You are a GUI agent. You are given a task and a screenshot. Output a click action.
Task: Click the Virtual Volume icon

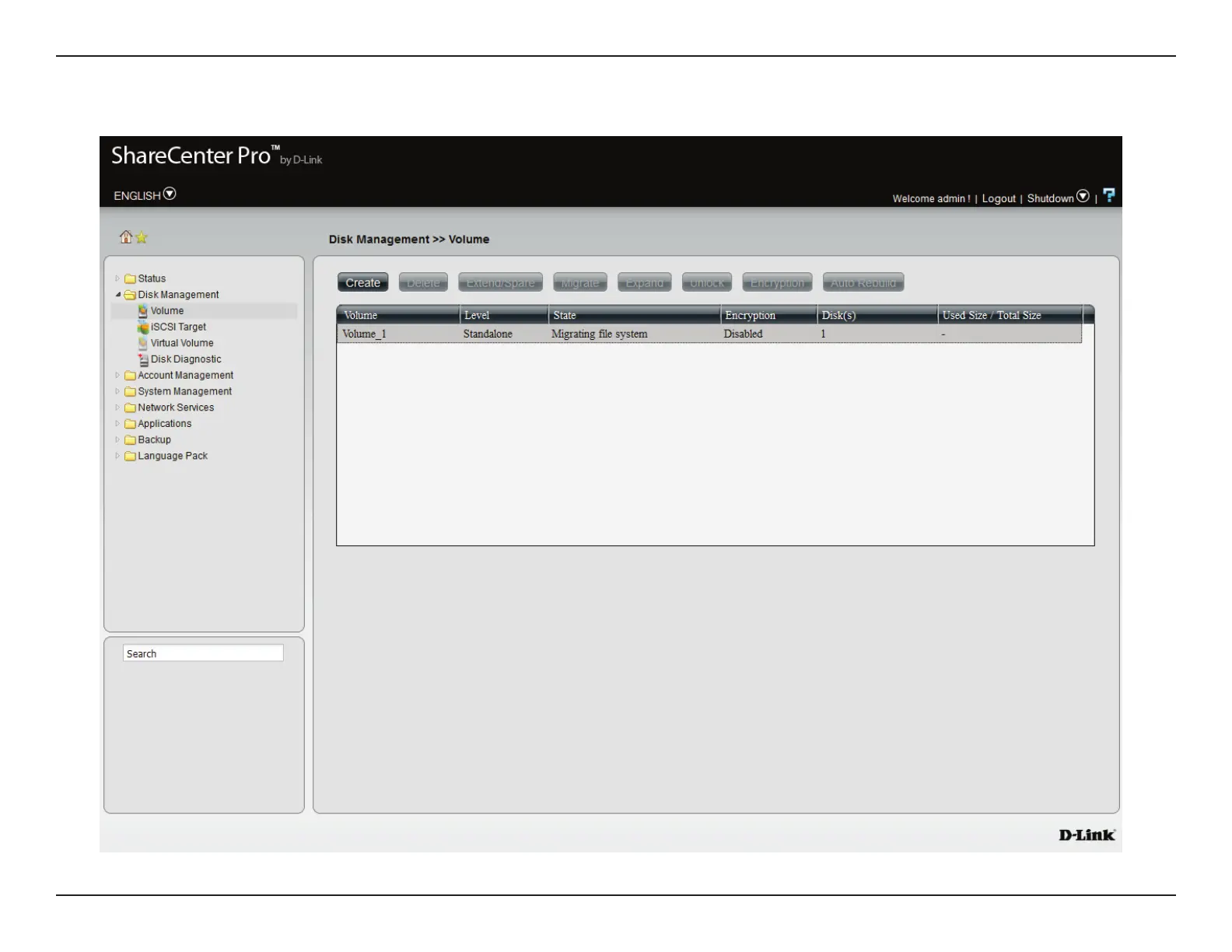pyautogui.click(x=142, y=343)
